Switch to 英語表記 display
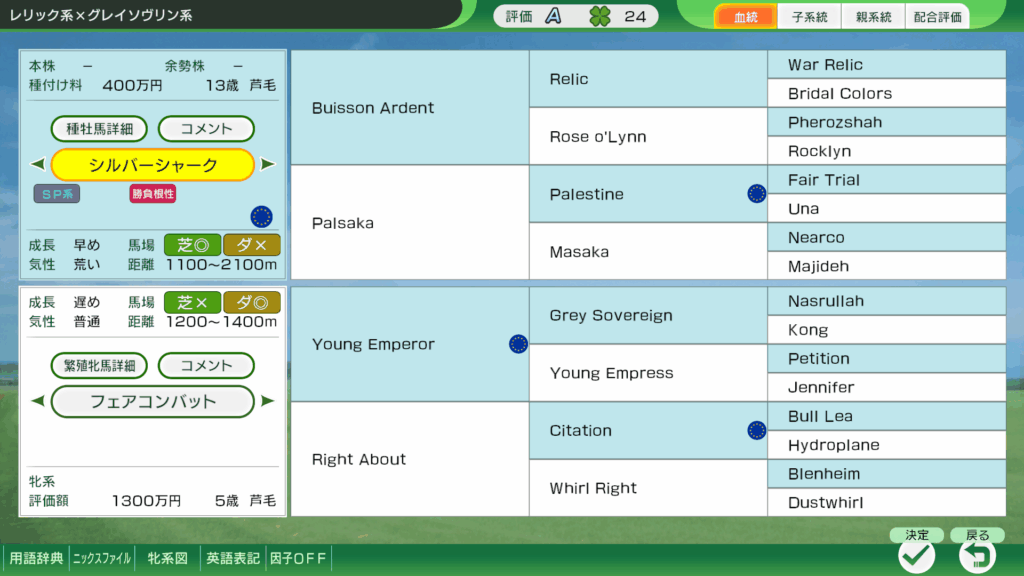The width and height of the screenshot is (1024, 576). click(232, 558)
